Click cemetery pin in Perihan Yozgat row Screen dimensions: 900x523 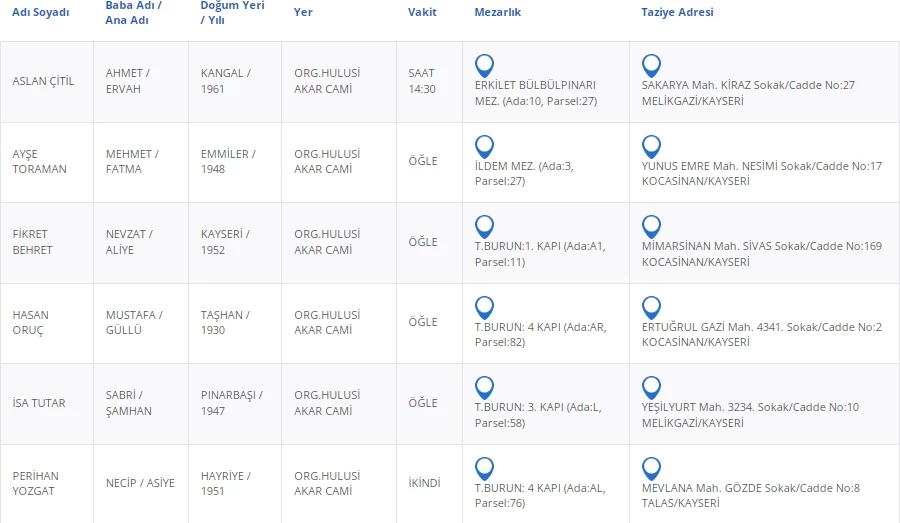point(484,468)
